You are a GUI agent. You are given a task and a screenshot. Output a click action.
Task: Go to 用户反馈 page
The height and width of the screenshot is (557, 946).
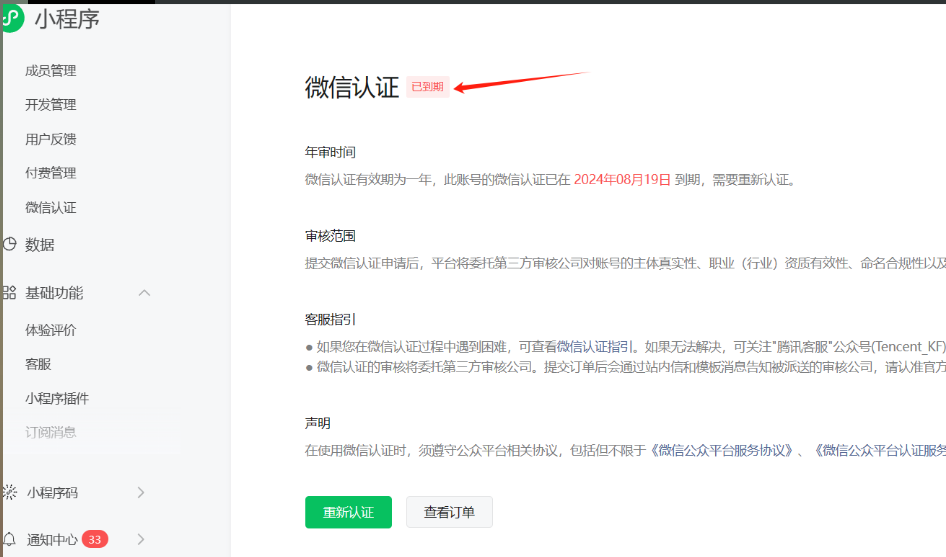(x=51, y=139)
